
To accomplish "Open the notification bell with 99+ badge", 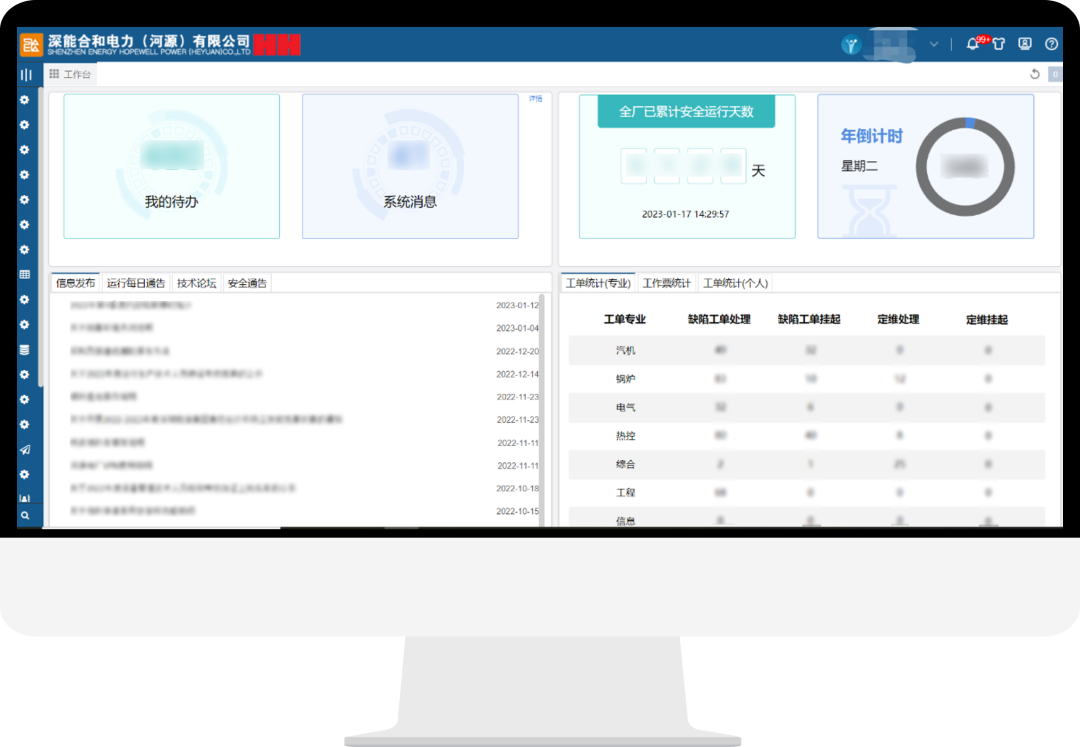I will click(x=973, y=44).
